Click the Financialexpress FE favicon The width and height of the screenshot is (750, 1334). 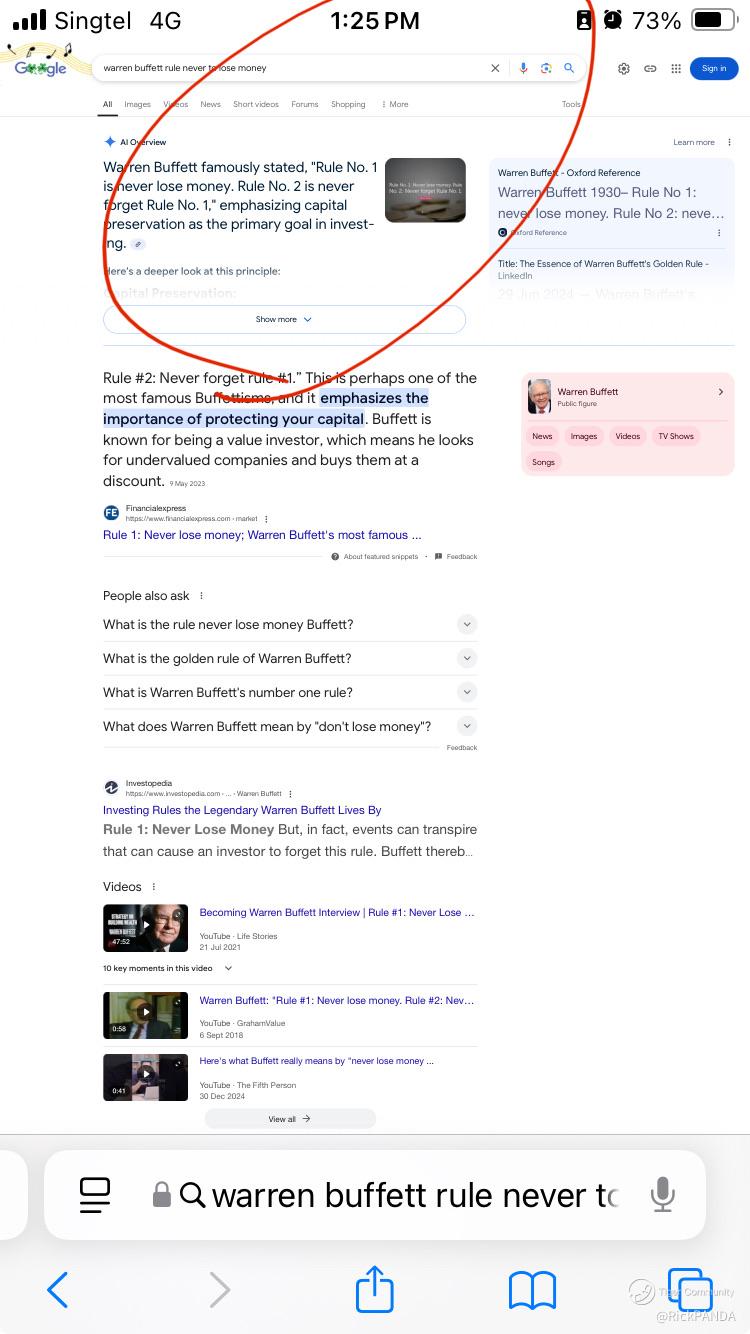click(111, 513)
